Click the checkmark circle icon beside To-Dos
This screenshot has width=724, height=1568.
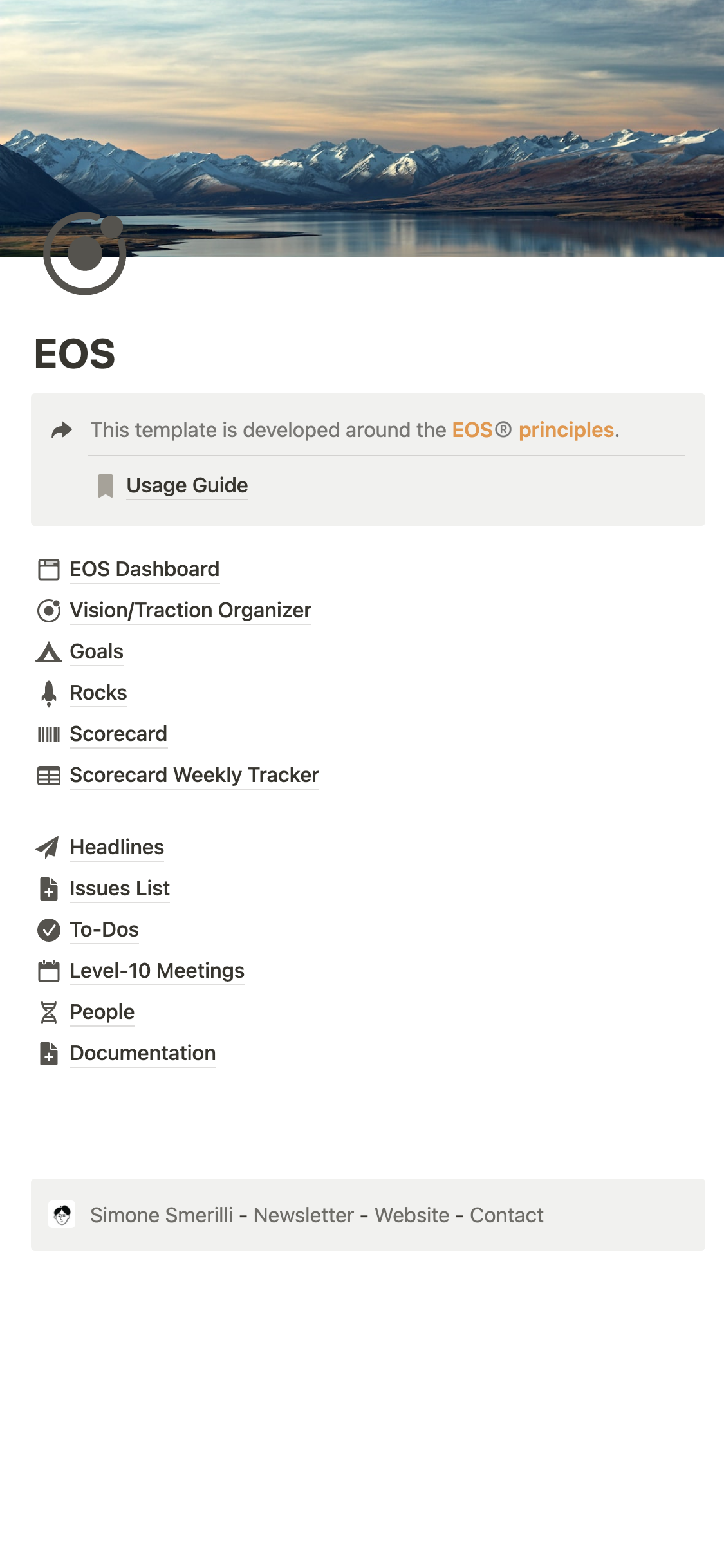click(48, 930)
